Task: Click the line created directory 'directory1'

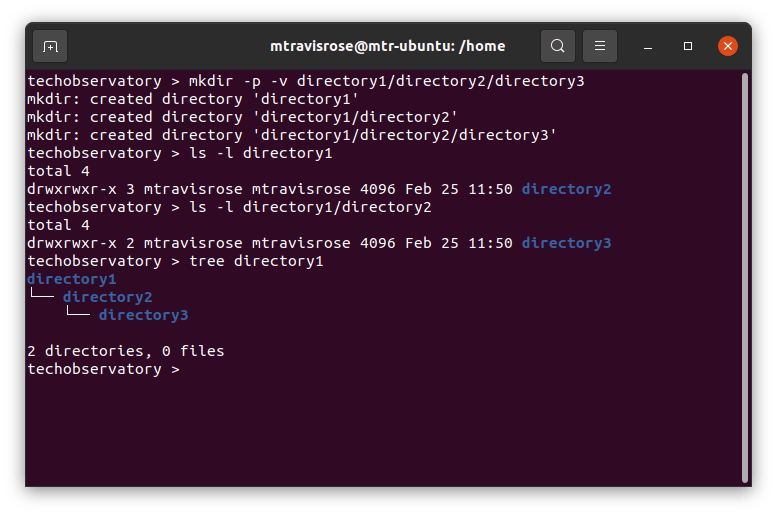Action: [x=193, y=99]
